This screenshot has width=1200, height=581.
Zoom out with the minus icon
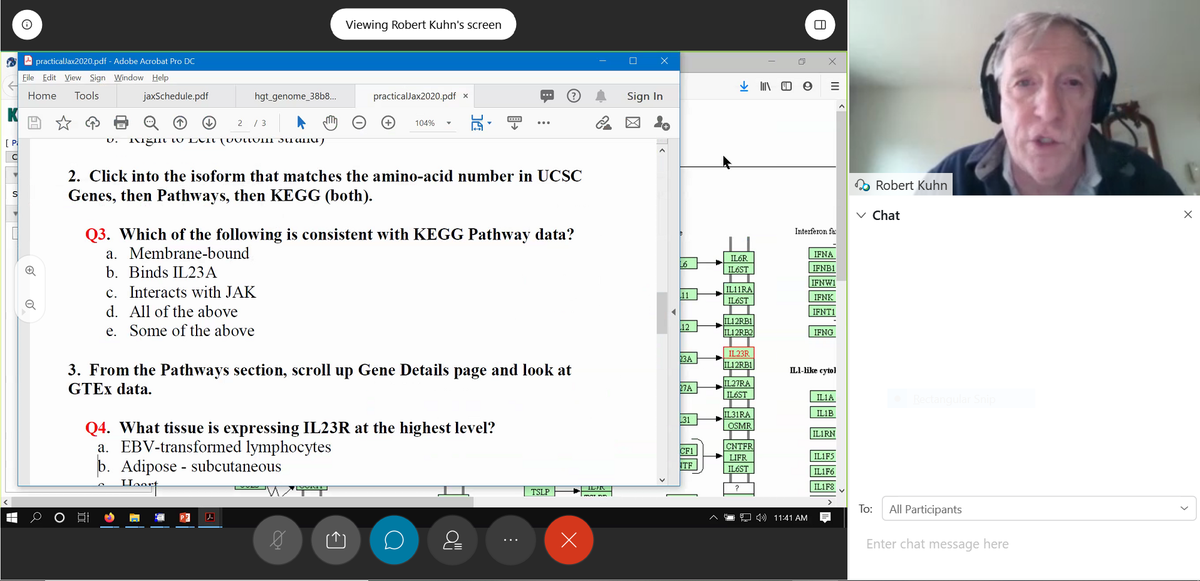point(358,123)
